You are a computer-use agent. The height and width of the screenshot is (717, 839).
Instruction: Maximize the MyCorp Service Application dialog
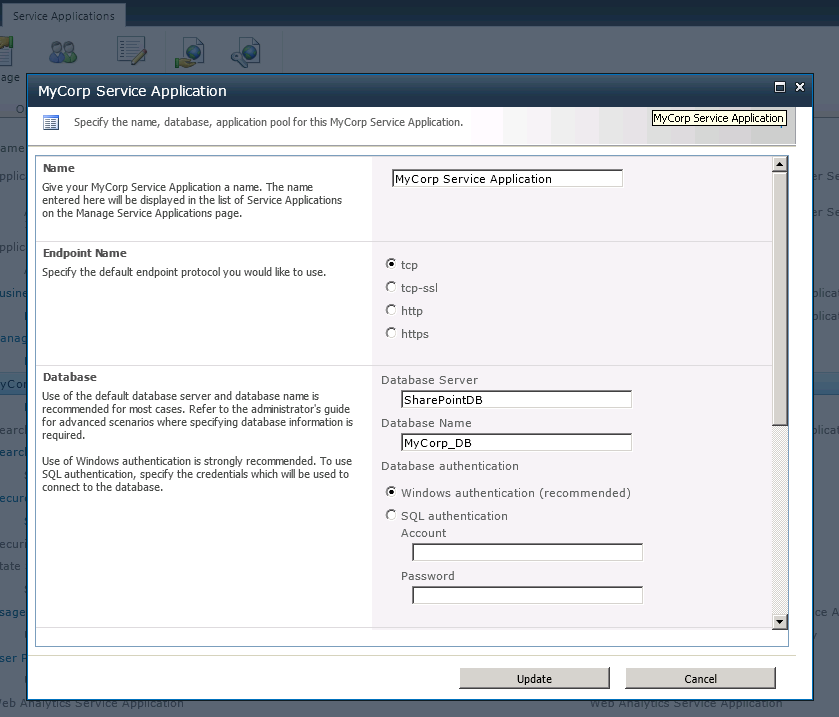pos(780,88)
